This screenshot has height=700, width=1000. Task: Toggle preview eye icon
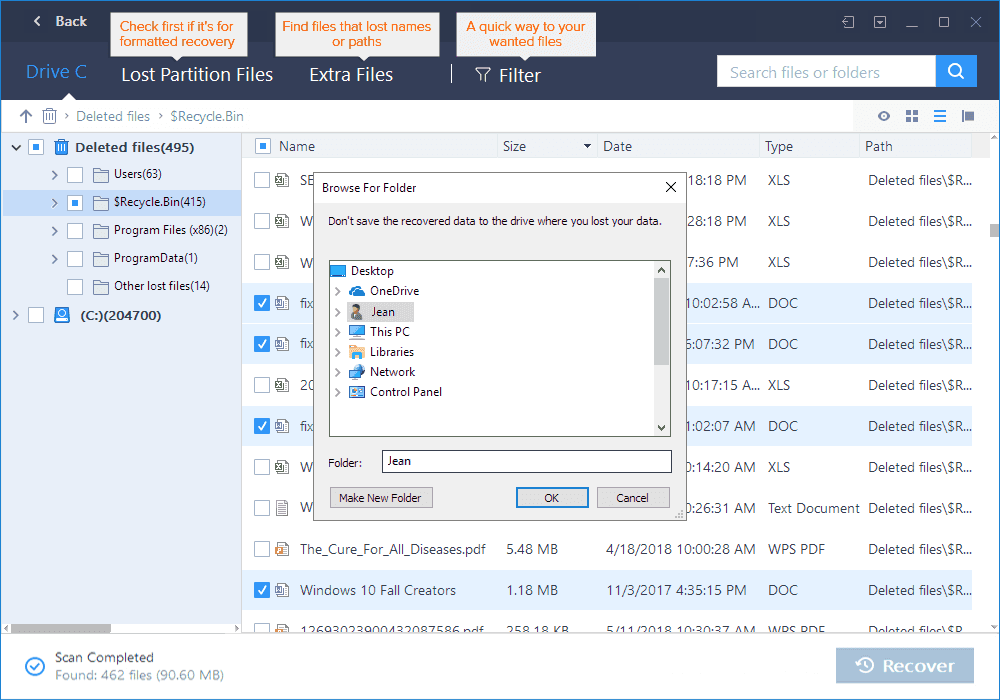point(883,116)
